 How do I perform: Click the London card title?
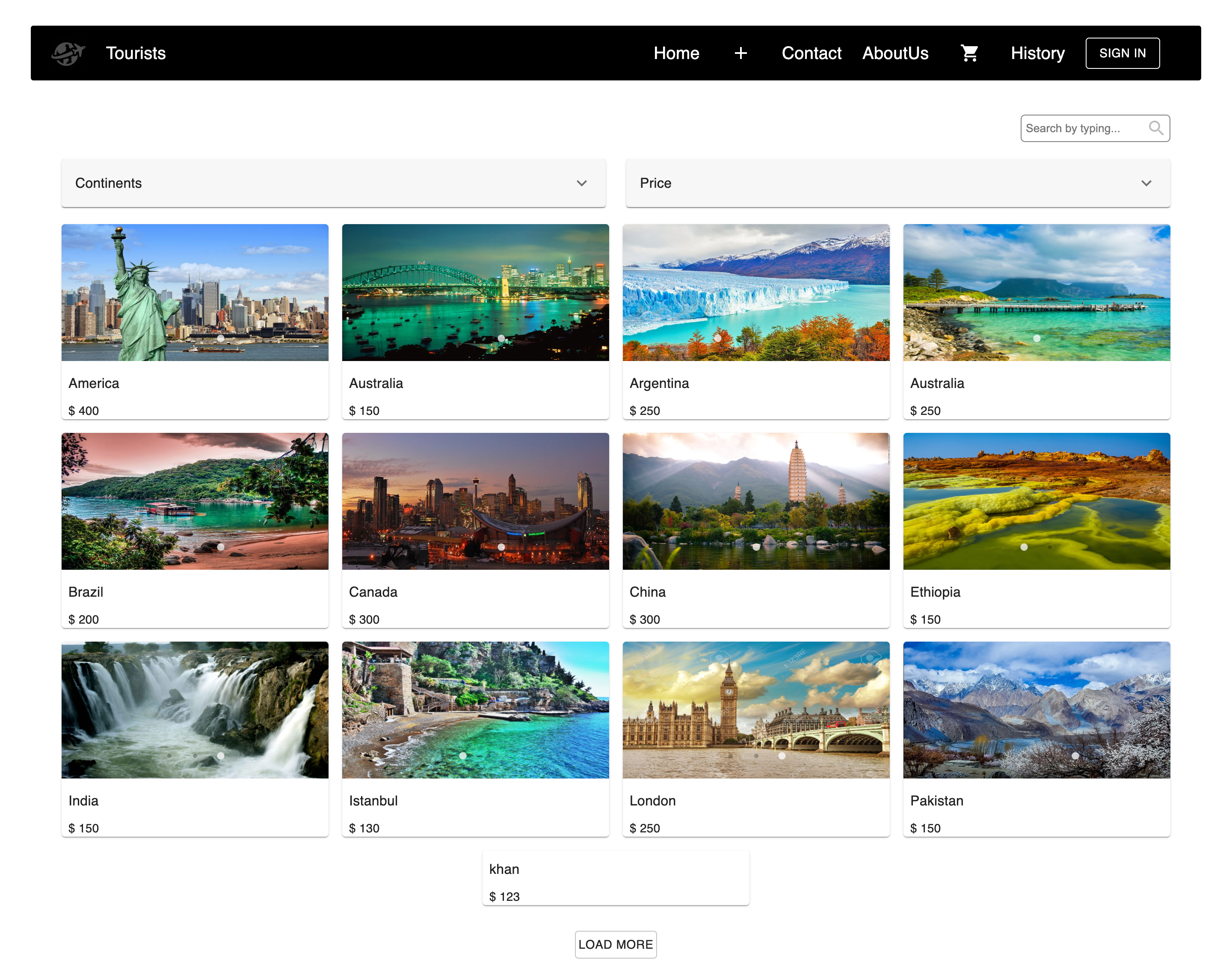click(653, 800)
